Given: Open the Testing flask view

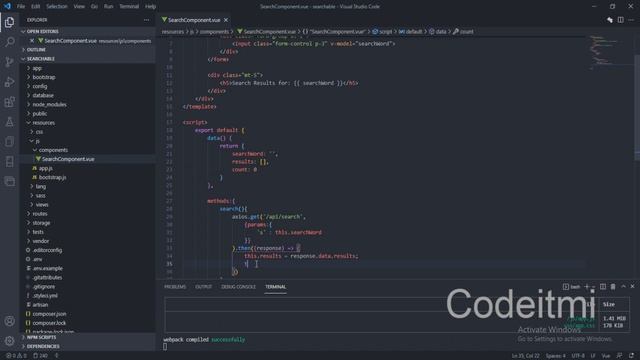Looking at the screenshot, I should pyautogui.click(x=9, y=122).
